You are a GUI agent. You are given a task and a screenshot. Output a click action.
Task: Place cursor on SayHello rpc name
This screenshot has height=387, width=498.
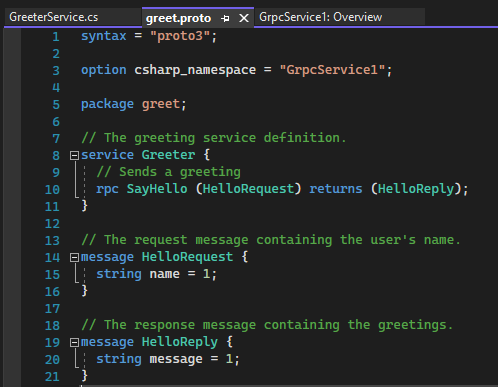coord(157,189)
